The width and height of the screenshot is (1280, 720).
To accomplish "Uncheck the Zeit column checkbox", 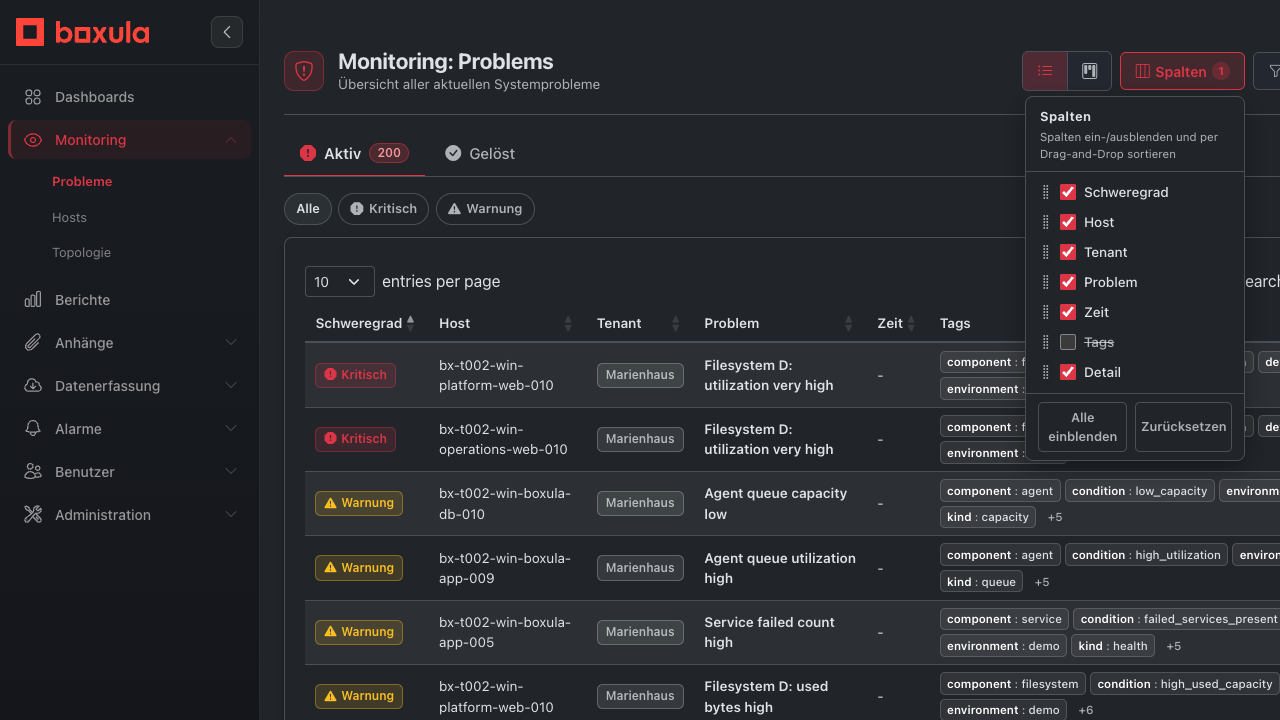I will 1068,312.
